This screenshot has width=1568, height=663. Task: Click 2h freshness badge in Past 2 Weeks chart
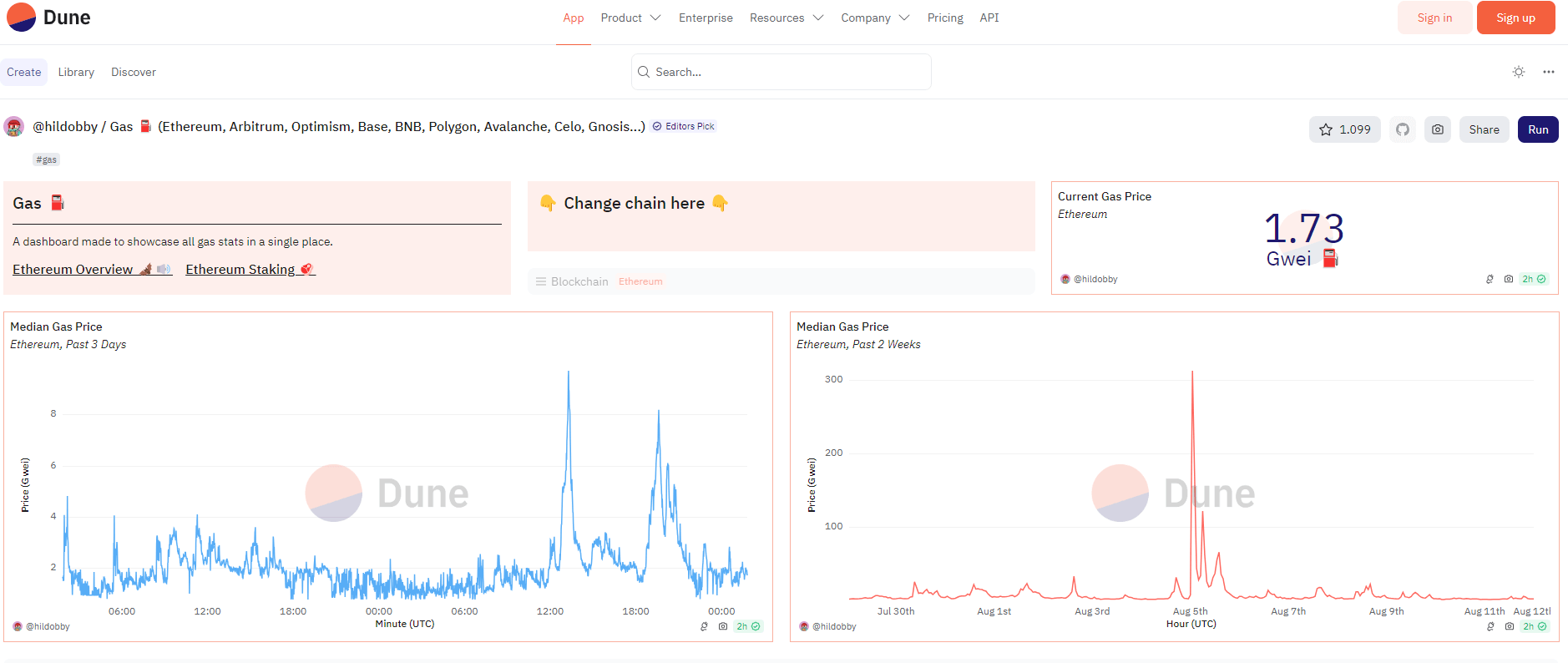click(x=1535, y=626)
